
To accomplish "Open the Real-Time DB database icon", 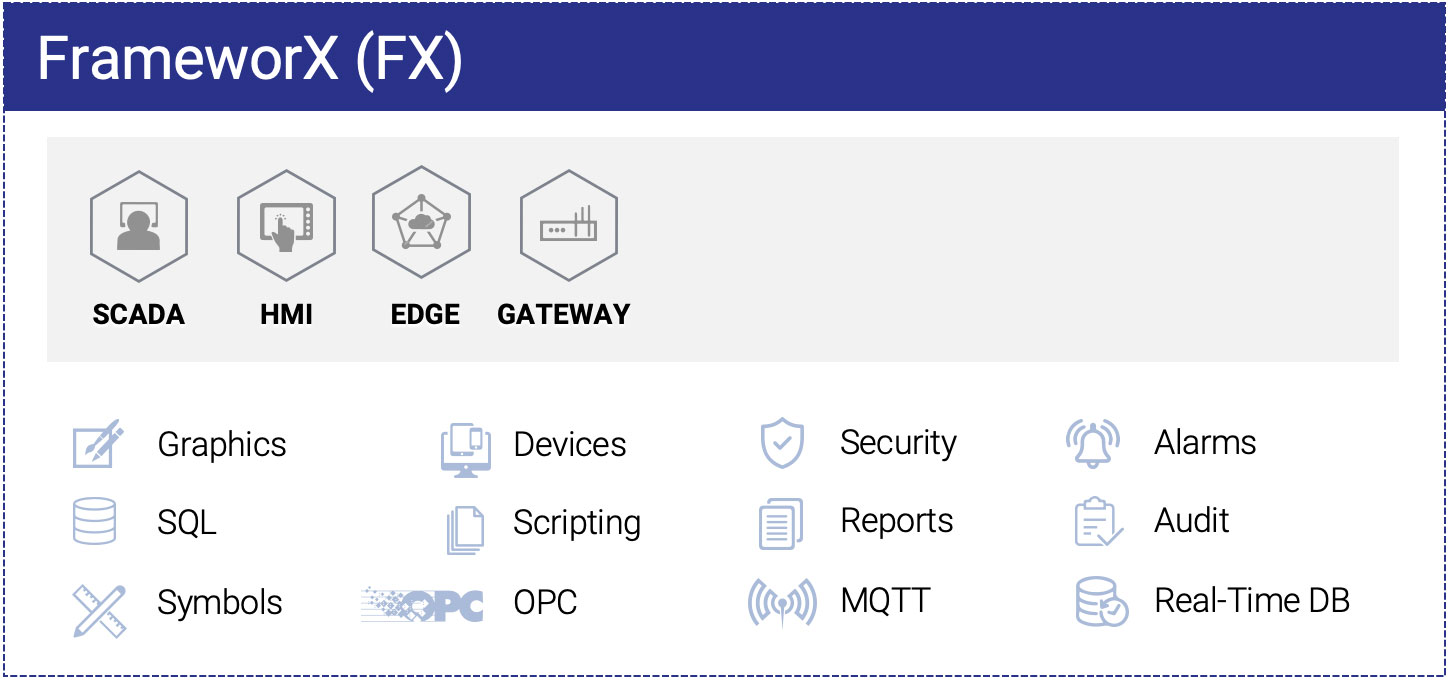I will click(x=1101, y=602).
